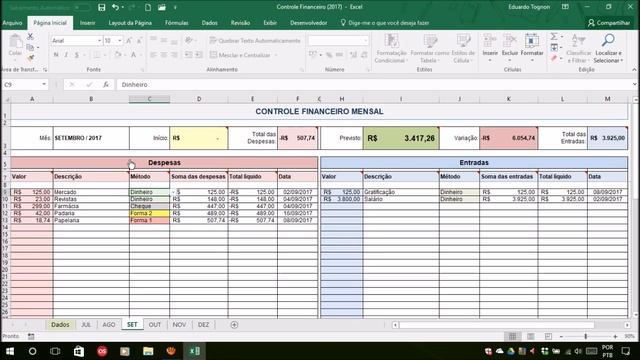The image size is (640, 360).
Task: Toggle the ribbon display options icon
Action: point(565,7)
